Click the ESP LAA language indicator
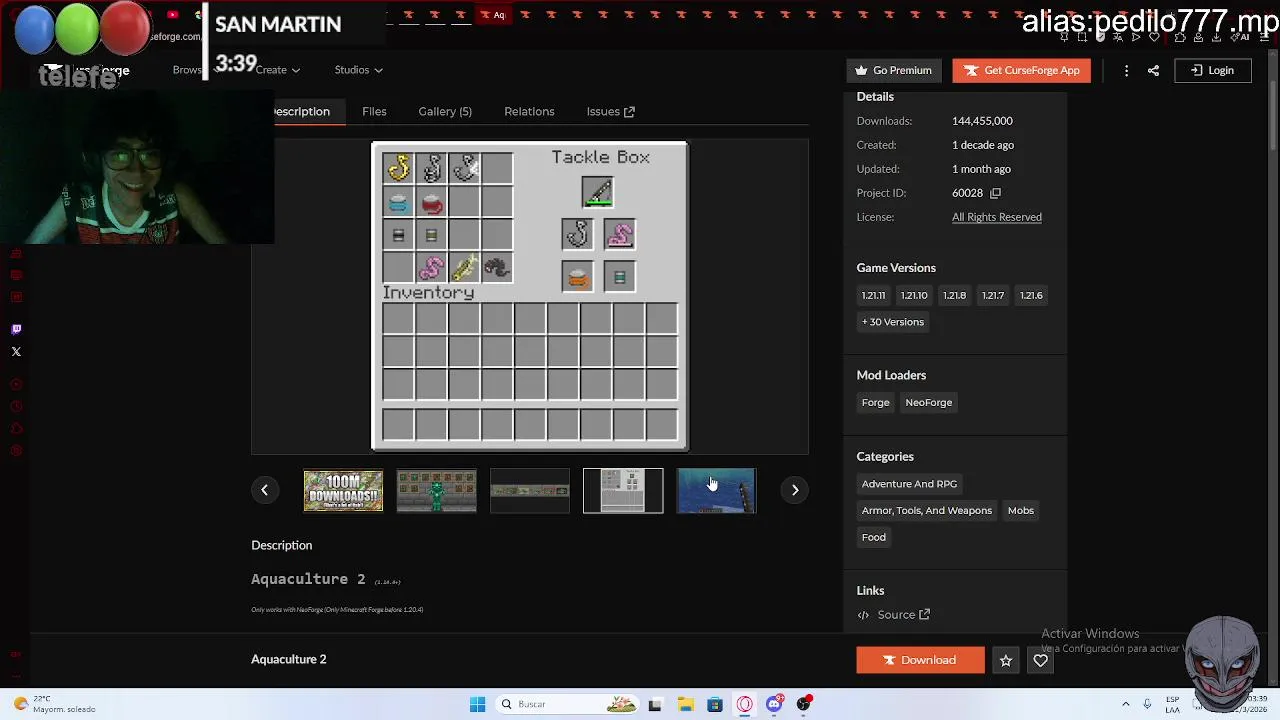Screen dimensions: 1280x720 (x=1172, y=704)
